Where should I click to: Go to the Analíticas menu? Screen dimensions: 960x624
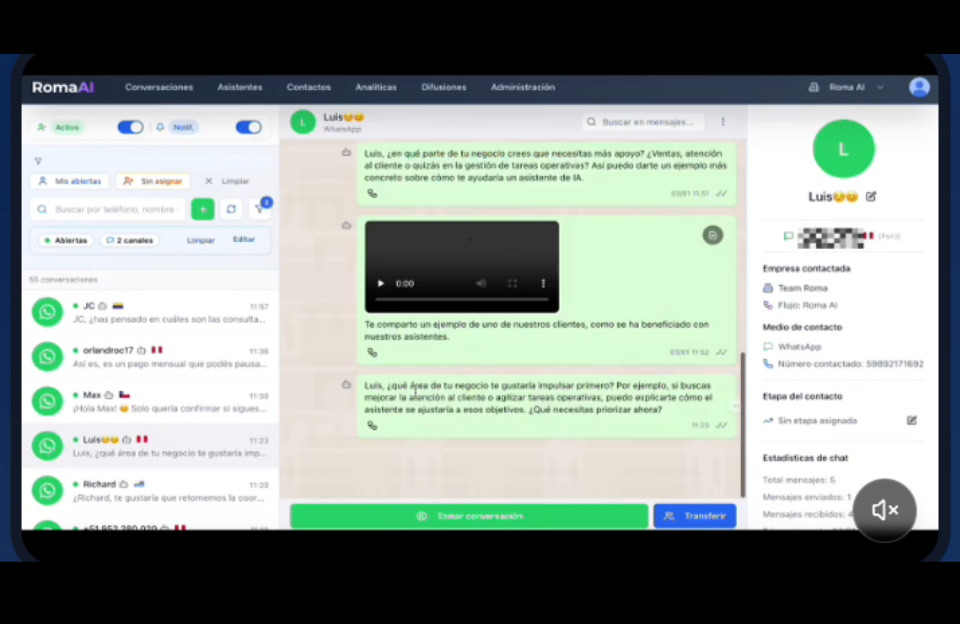376,87
